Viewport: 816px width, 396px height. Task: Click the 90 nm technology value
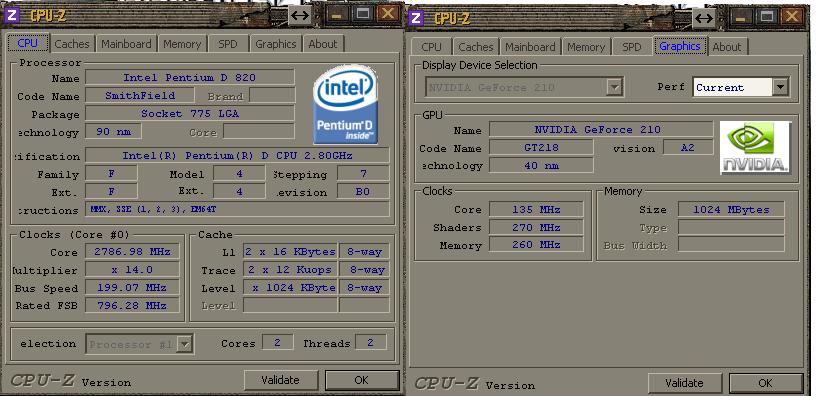114,132
